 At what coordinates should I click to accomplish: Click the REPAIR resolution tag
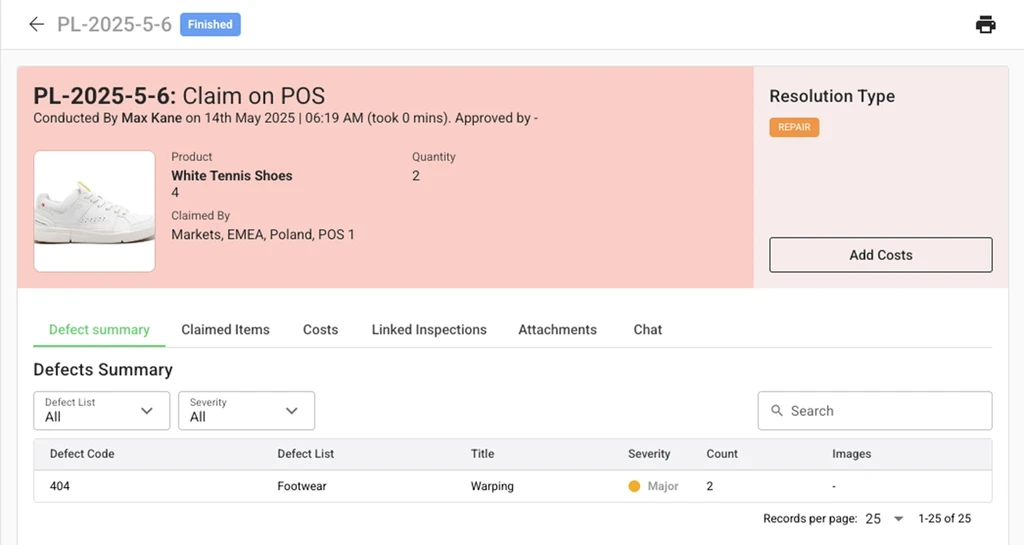click(x=794, y=128)
